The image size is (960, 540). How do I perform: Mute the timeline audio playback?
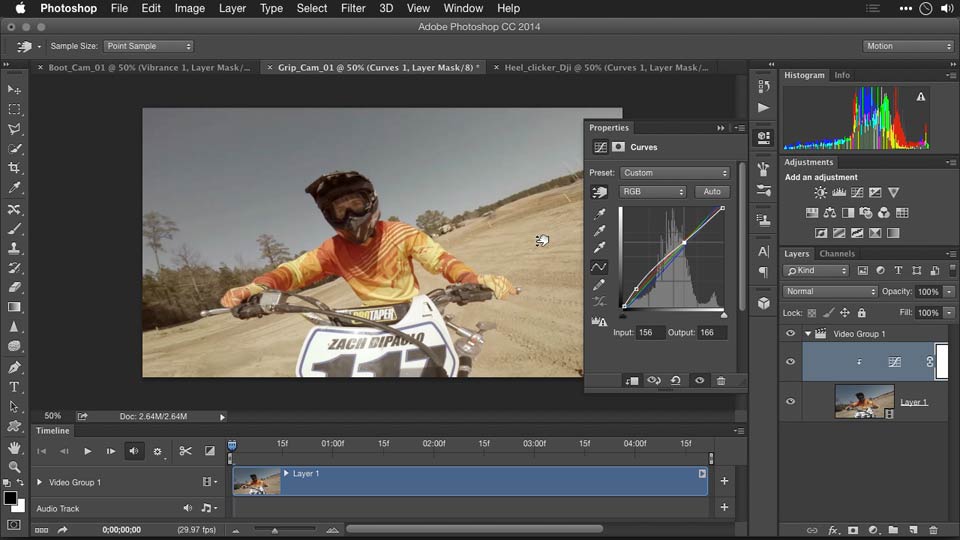click(133, 451)
